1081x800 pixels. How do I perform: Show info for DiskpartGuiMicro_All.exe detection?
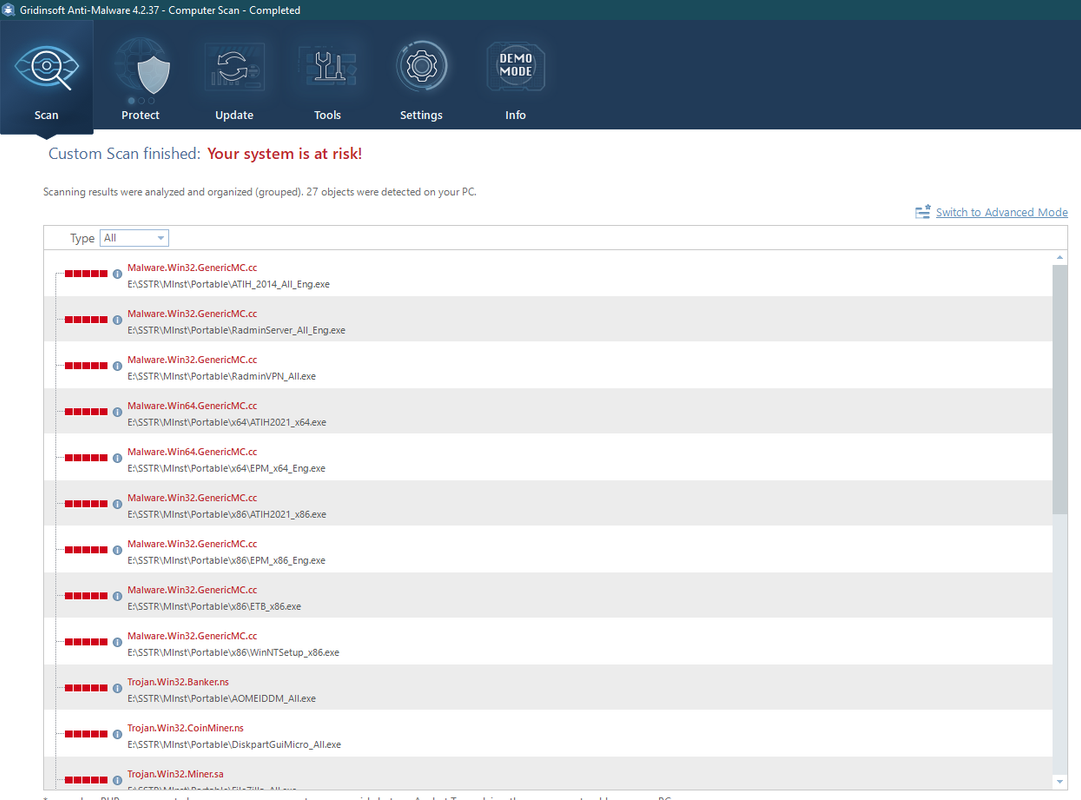[117, 734]
